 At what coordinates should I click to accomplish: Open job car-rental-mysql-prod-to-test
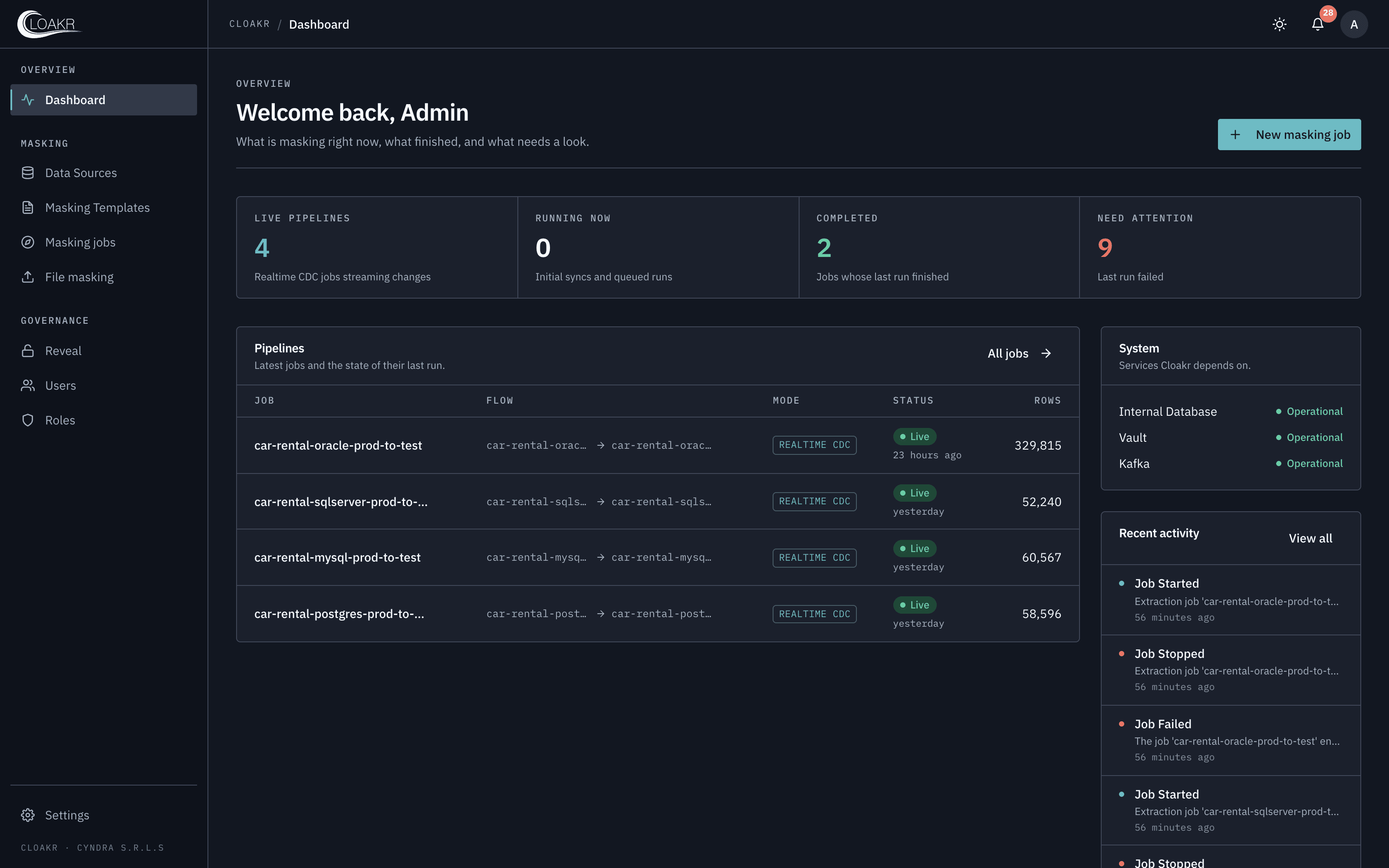(x=338, y=557)
